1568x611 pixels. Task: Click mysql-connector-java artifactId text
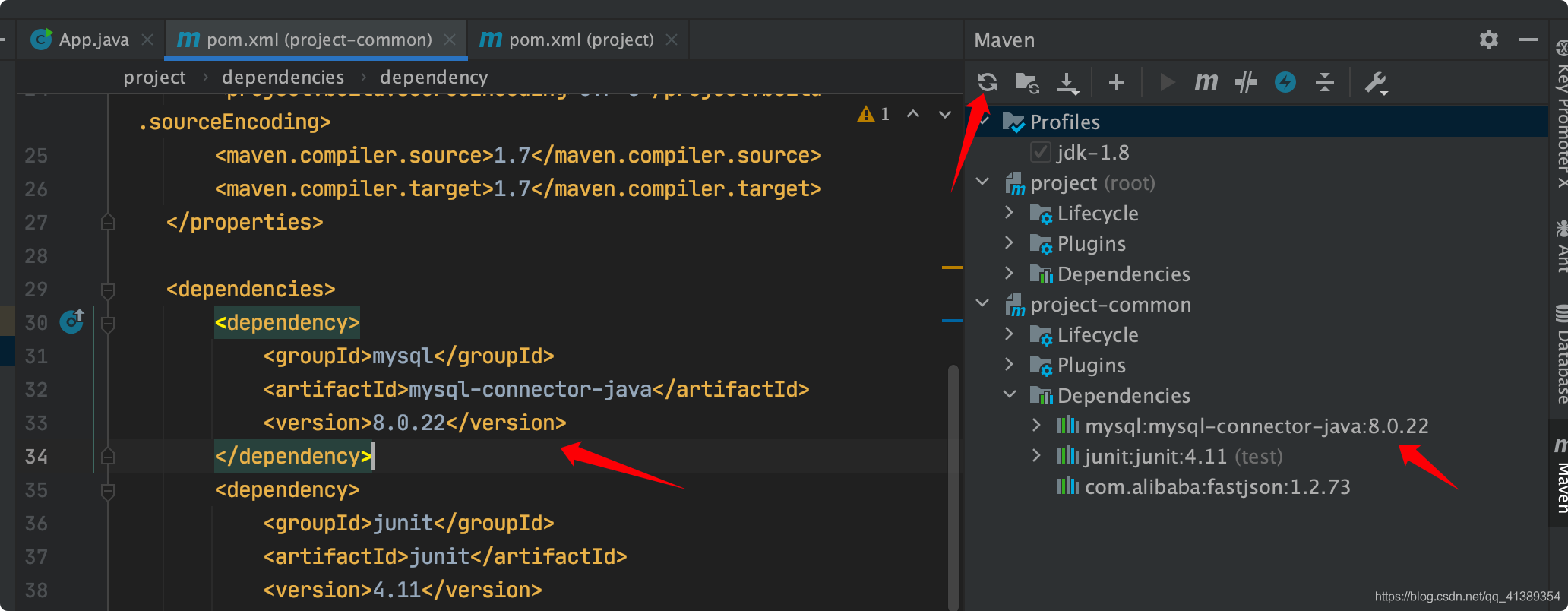point(530,390)
